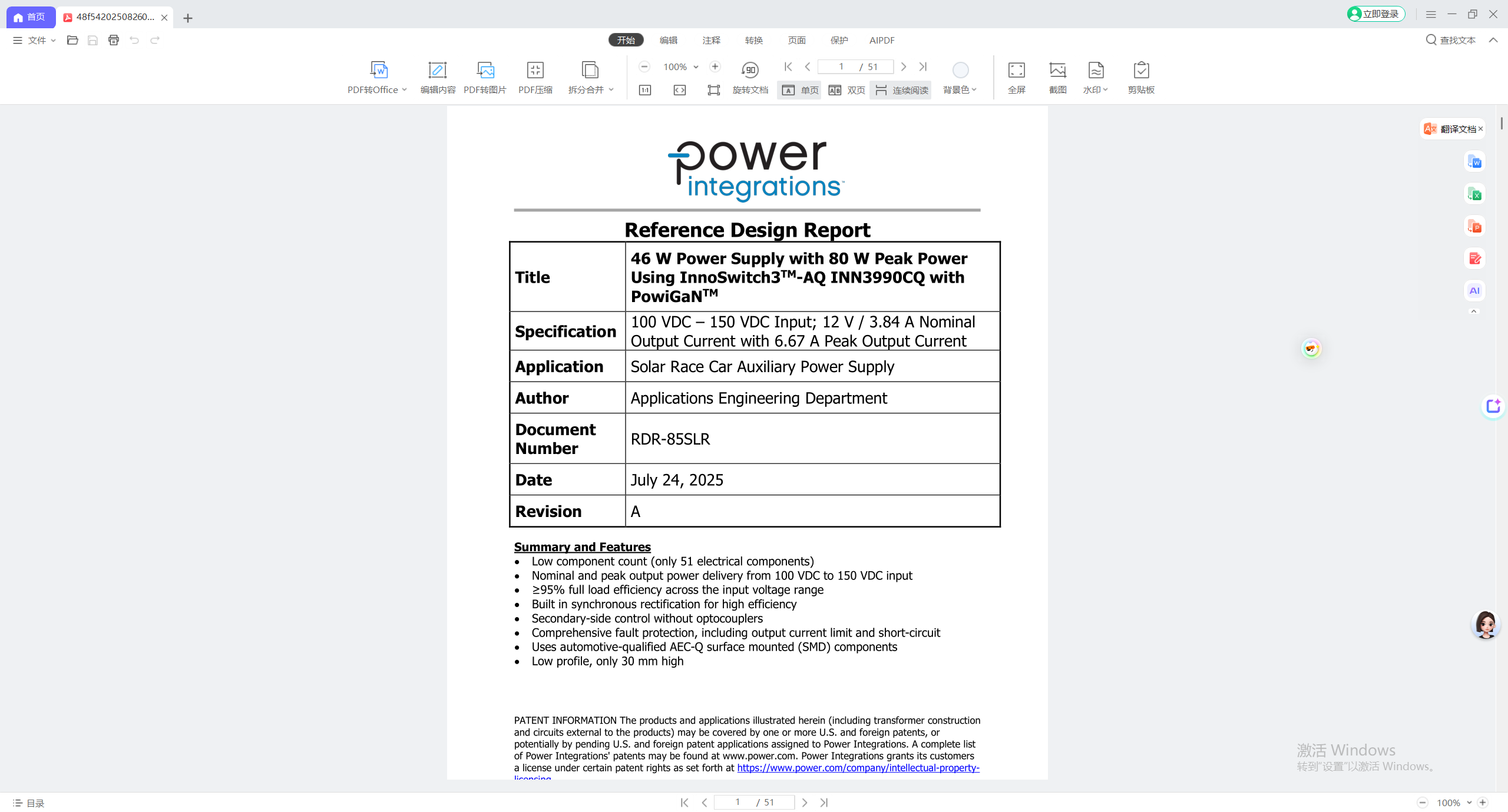Go to next page in bottom bar
This screenshot has height=812, width=1508.
(805, 803)
